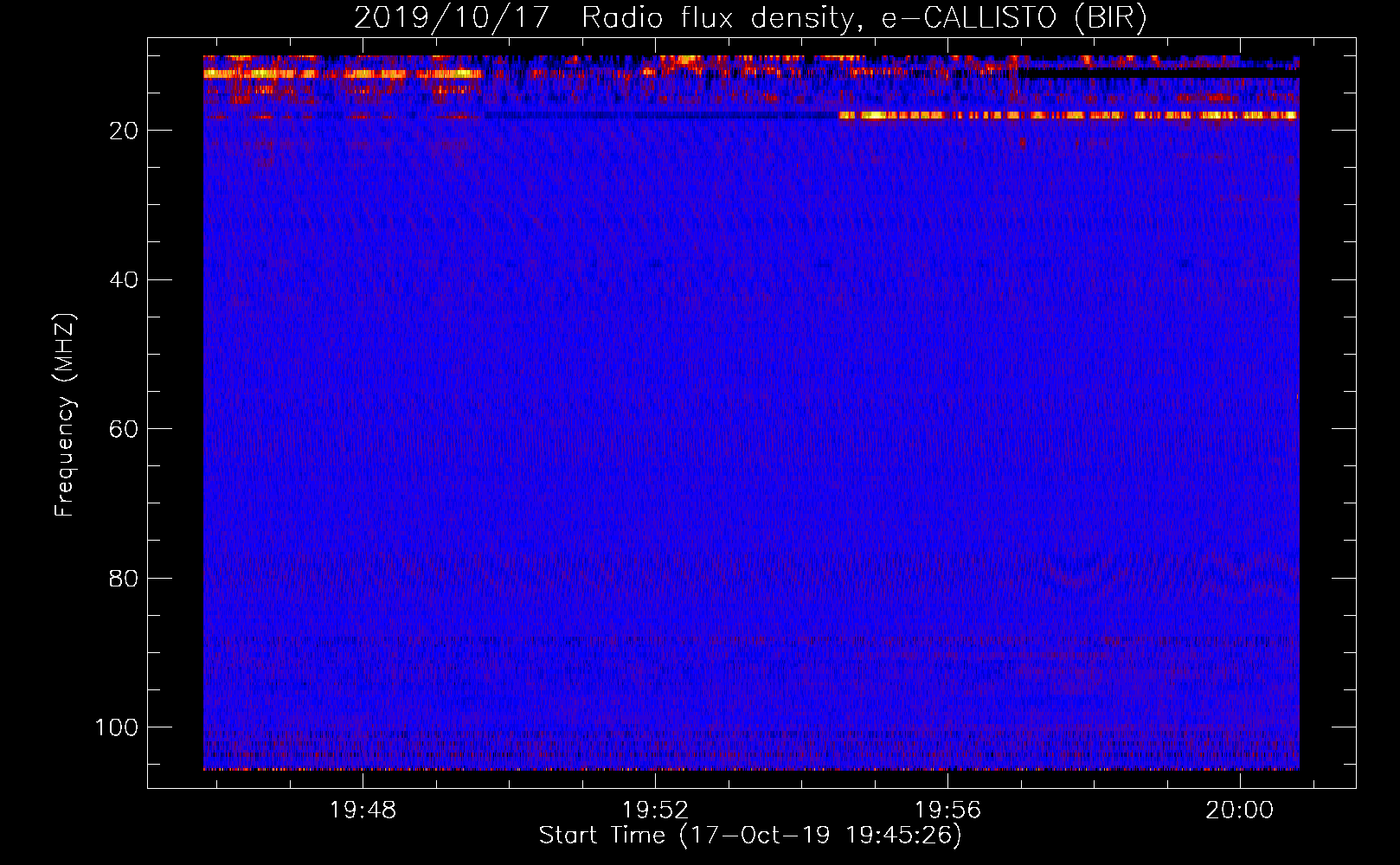Screen dimensions: 1400x865
Task: Click the 19:52 time tick label
Action: pos(655,811)
